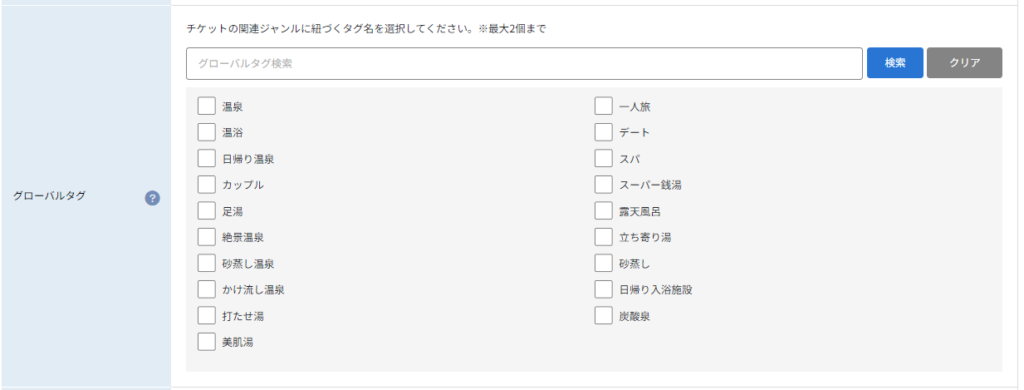
Task: Click the blue 検索 button
Action: click(x=895, y=63)
